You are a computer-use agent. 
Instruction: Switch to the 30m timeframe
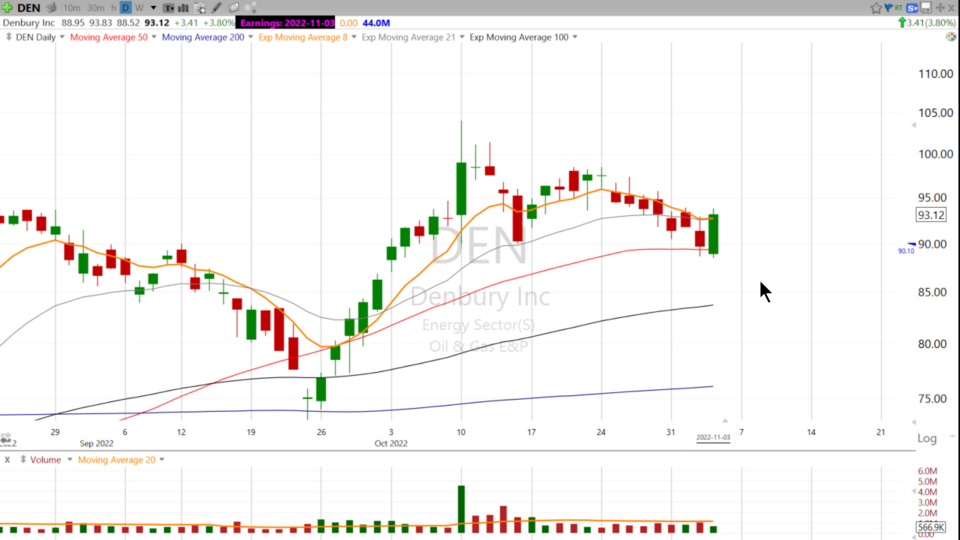point(96,8)
